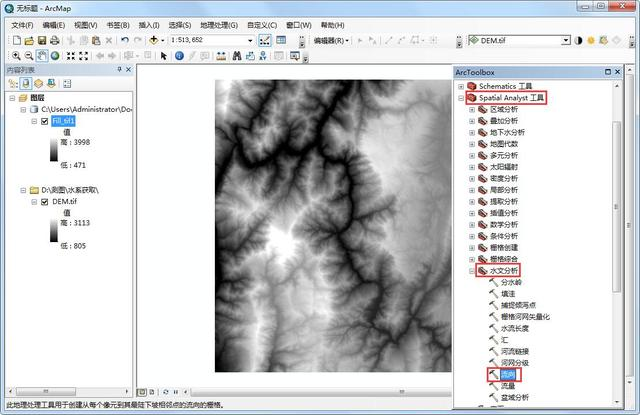This screenshot has width=640, height=415.
Task: Click the contrast adjustment icon
Action: pos(578,40)
